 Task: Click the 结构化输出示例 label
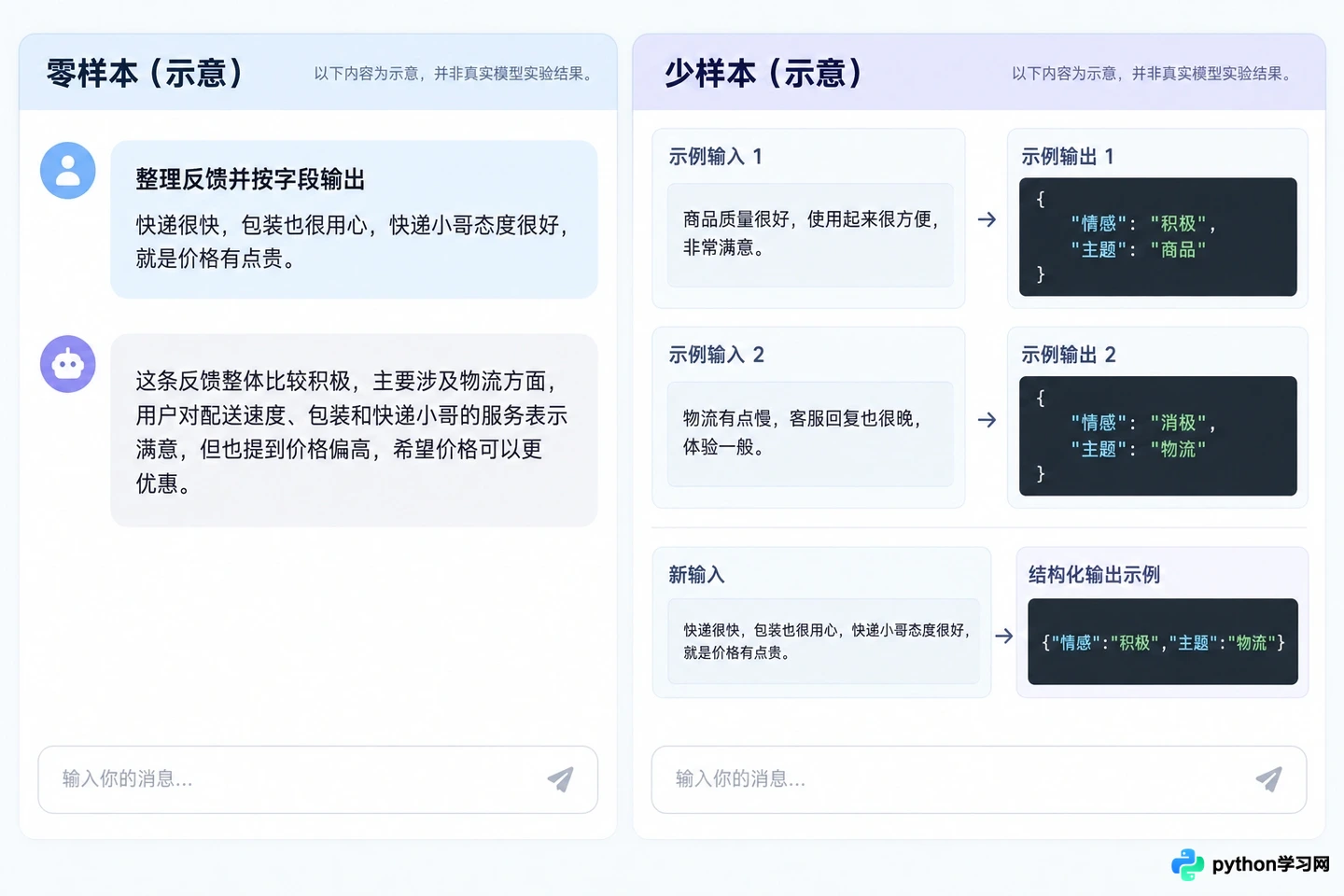pos(1094,575)
